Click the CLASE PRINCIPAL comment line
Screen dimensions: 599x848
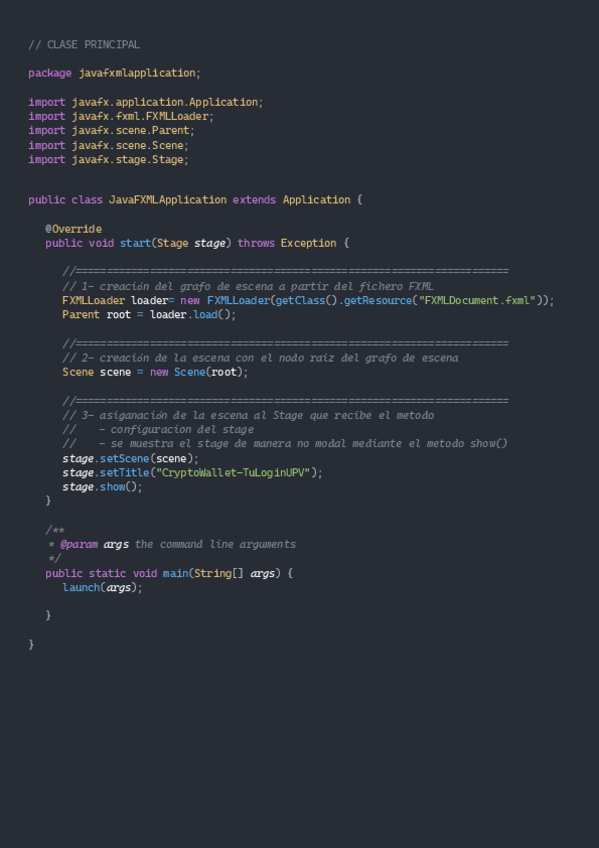[x=84, y=44]
